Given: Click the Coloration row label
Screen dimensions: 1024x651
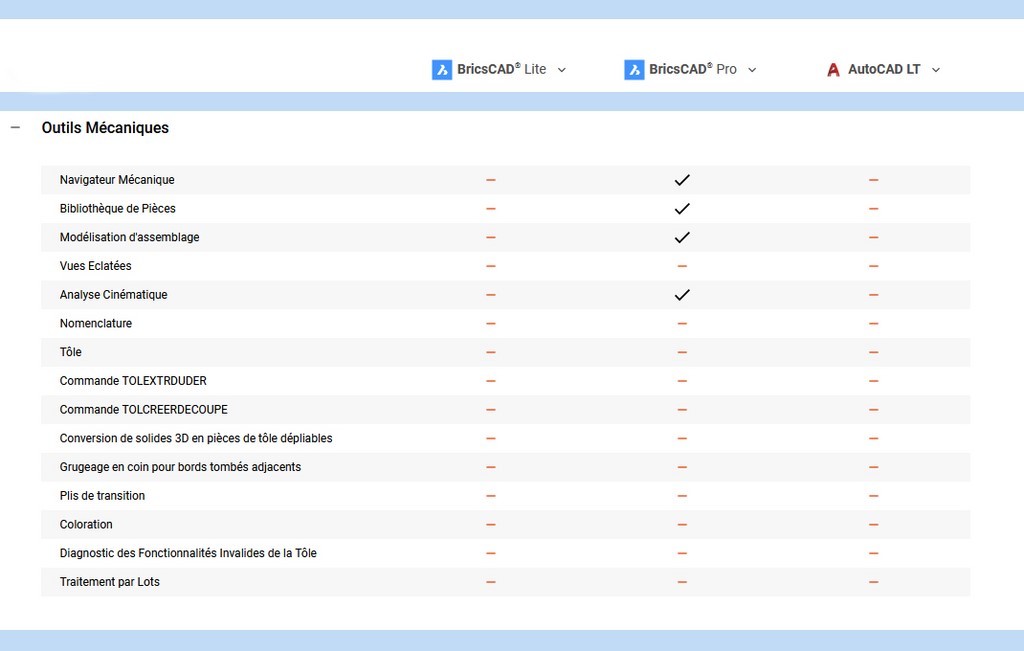Looking at the screenshot, I should (86, 524).
